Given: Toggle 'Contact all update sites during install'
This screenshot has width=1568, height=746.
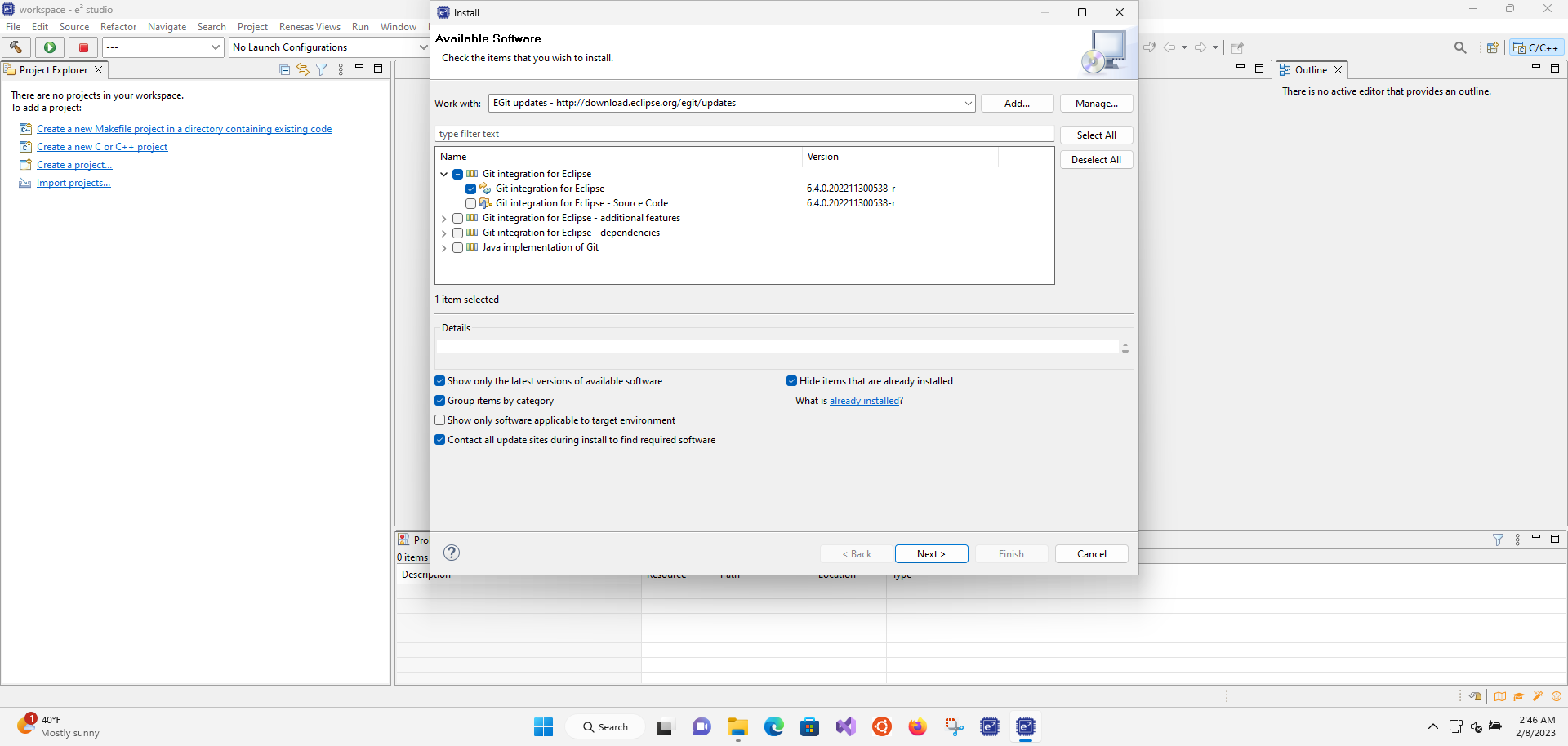Looking at the screenshot, I should point(440,440).
